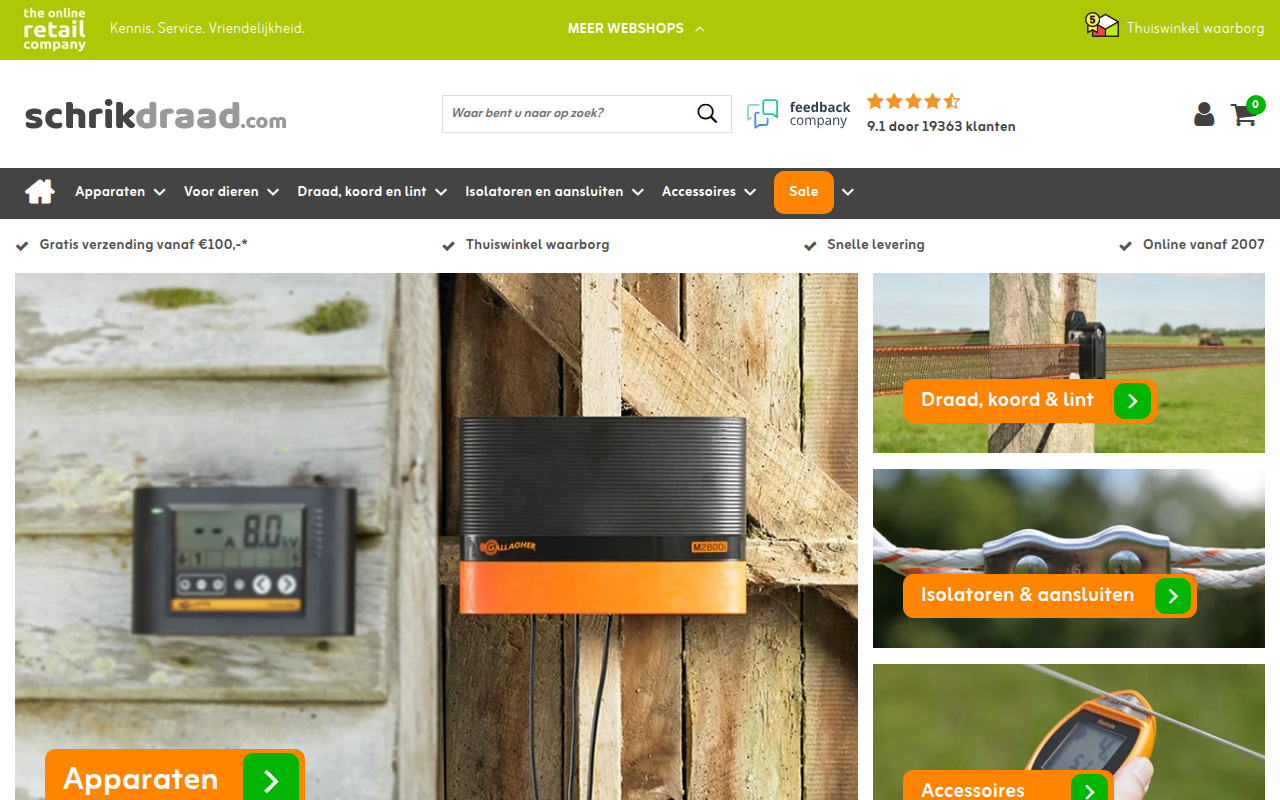1280x800 pixels.
Task: Expand the MEER WEBSHOPS dropdown
Action: pos(636,29)
